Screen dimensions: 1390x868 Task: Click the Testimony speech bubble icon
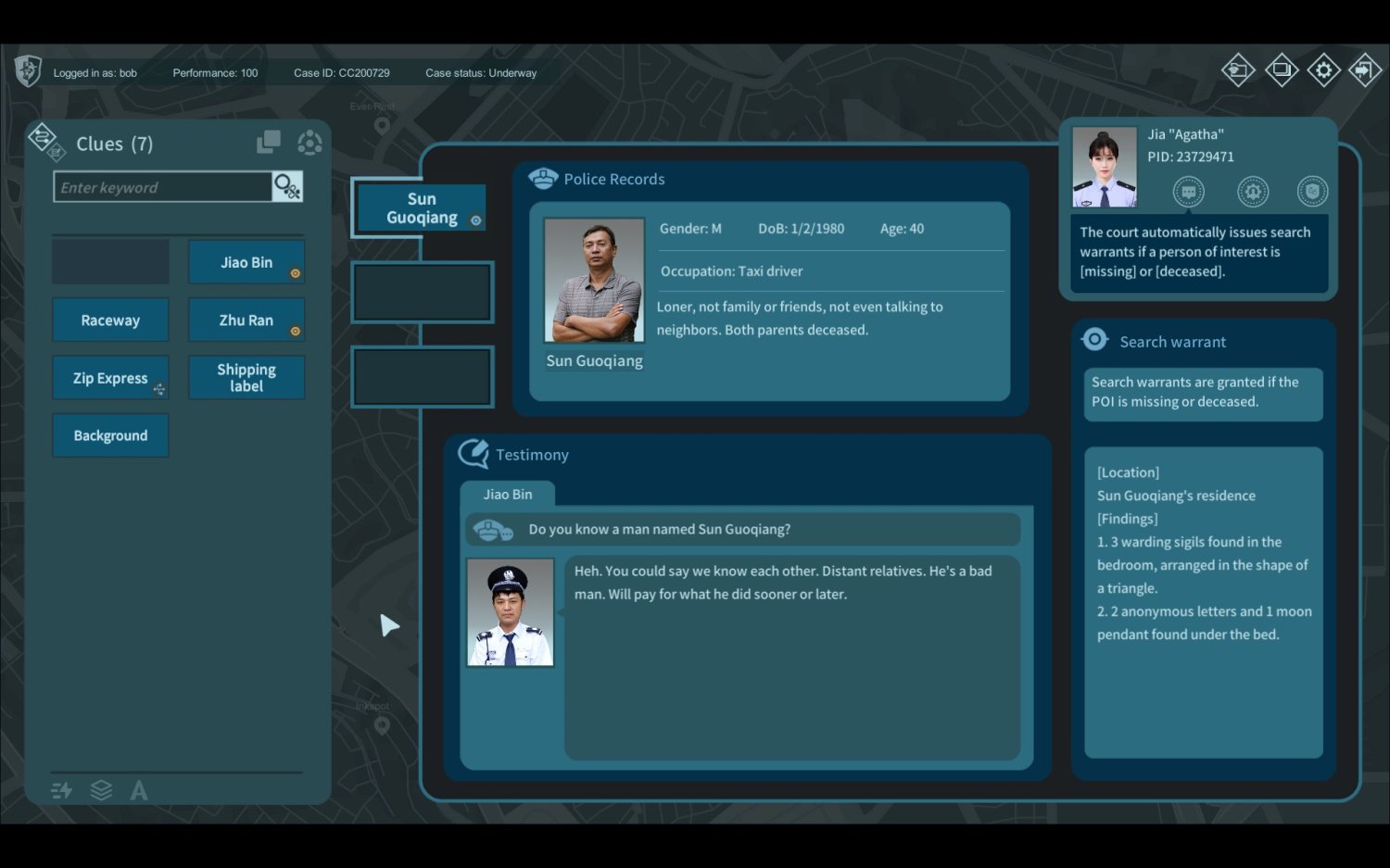click(474, 453)
